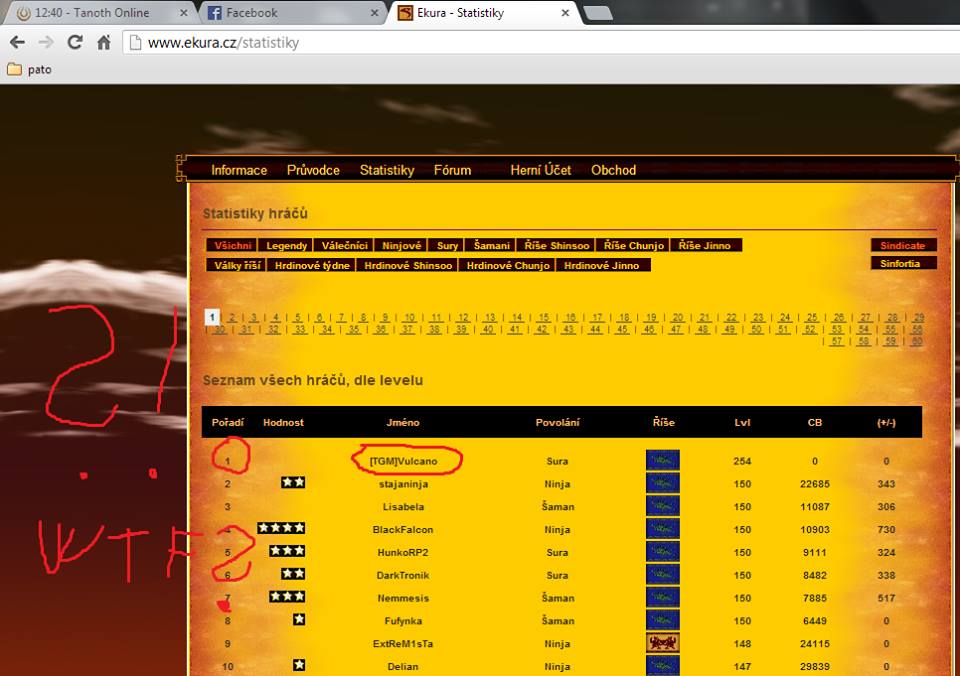Click the red kingdom flag for ExtReM1sTa
This screenshot has width=960, height=676.
click(x=662, y=643)
